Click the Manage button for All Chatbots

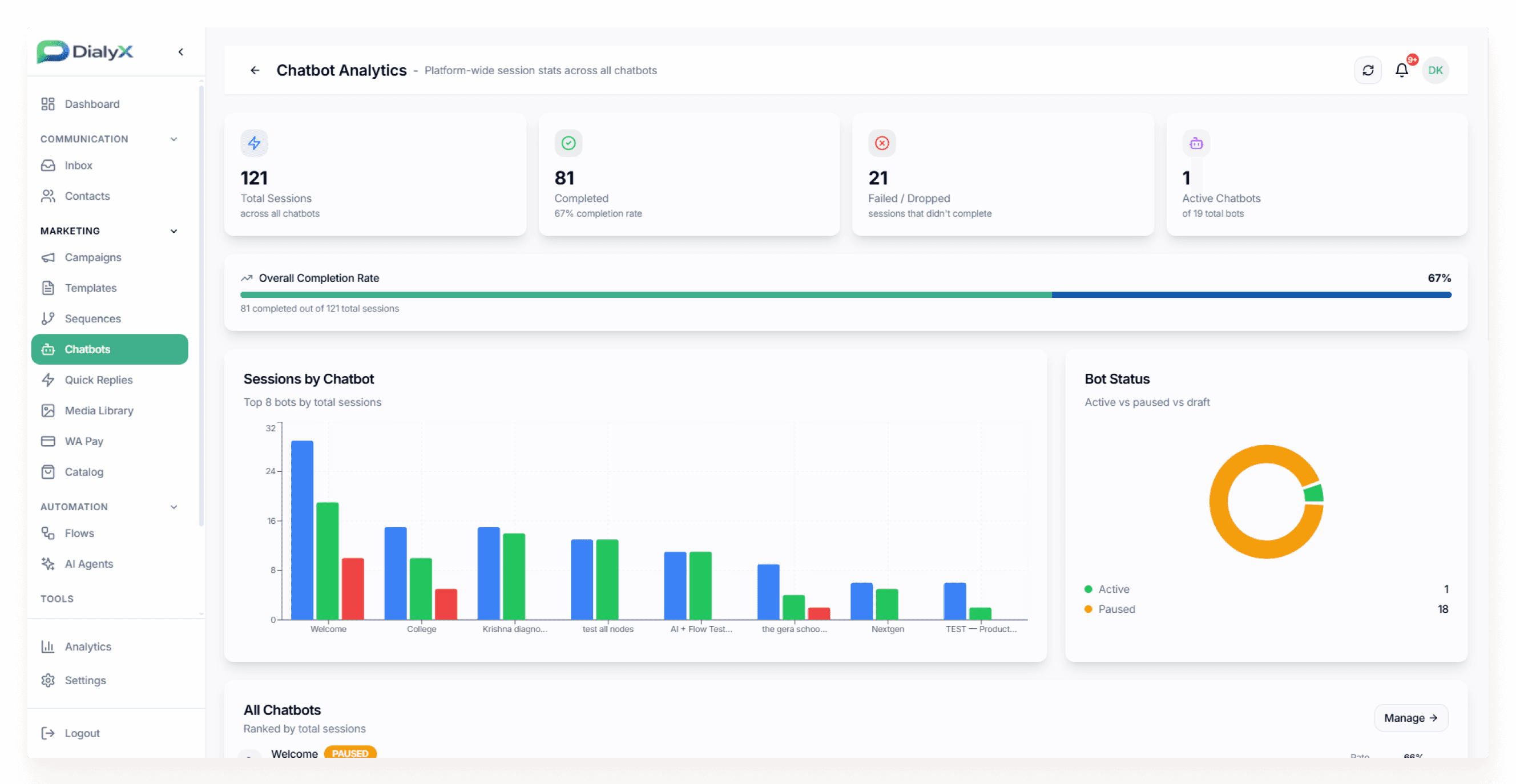1410,718
